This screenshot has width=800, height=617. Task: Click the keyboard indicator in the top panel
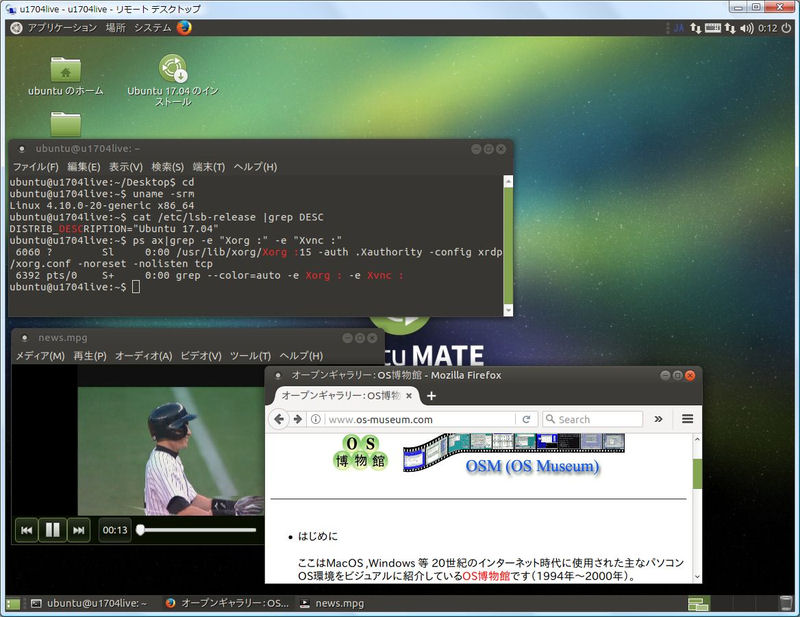click(x=712, y=28)
